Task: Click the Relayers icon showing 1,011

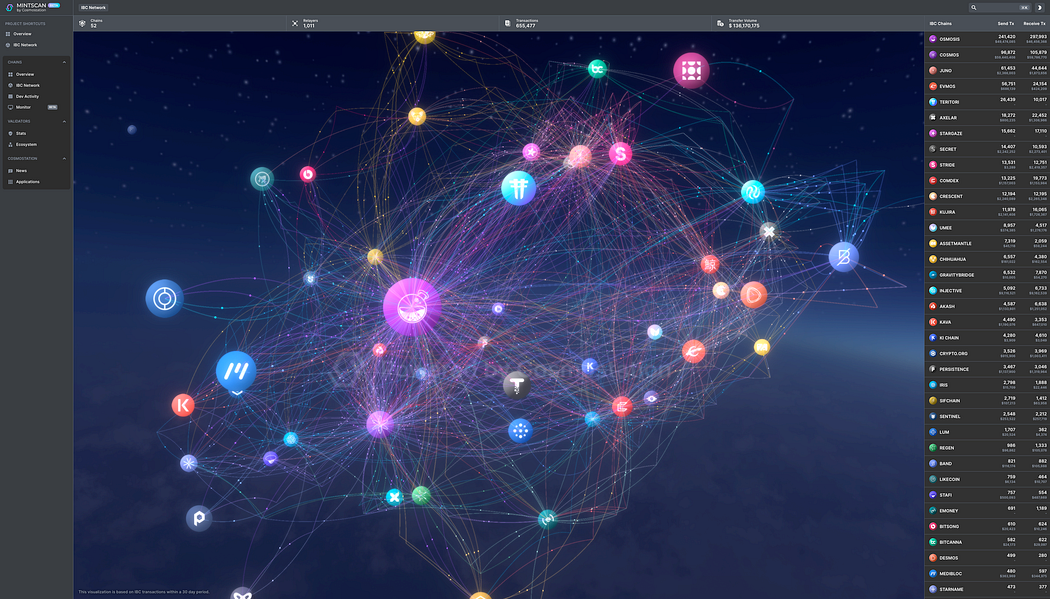Action: [293, 22]
